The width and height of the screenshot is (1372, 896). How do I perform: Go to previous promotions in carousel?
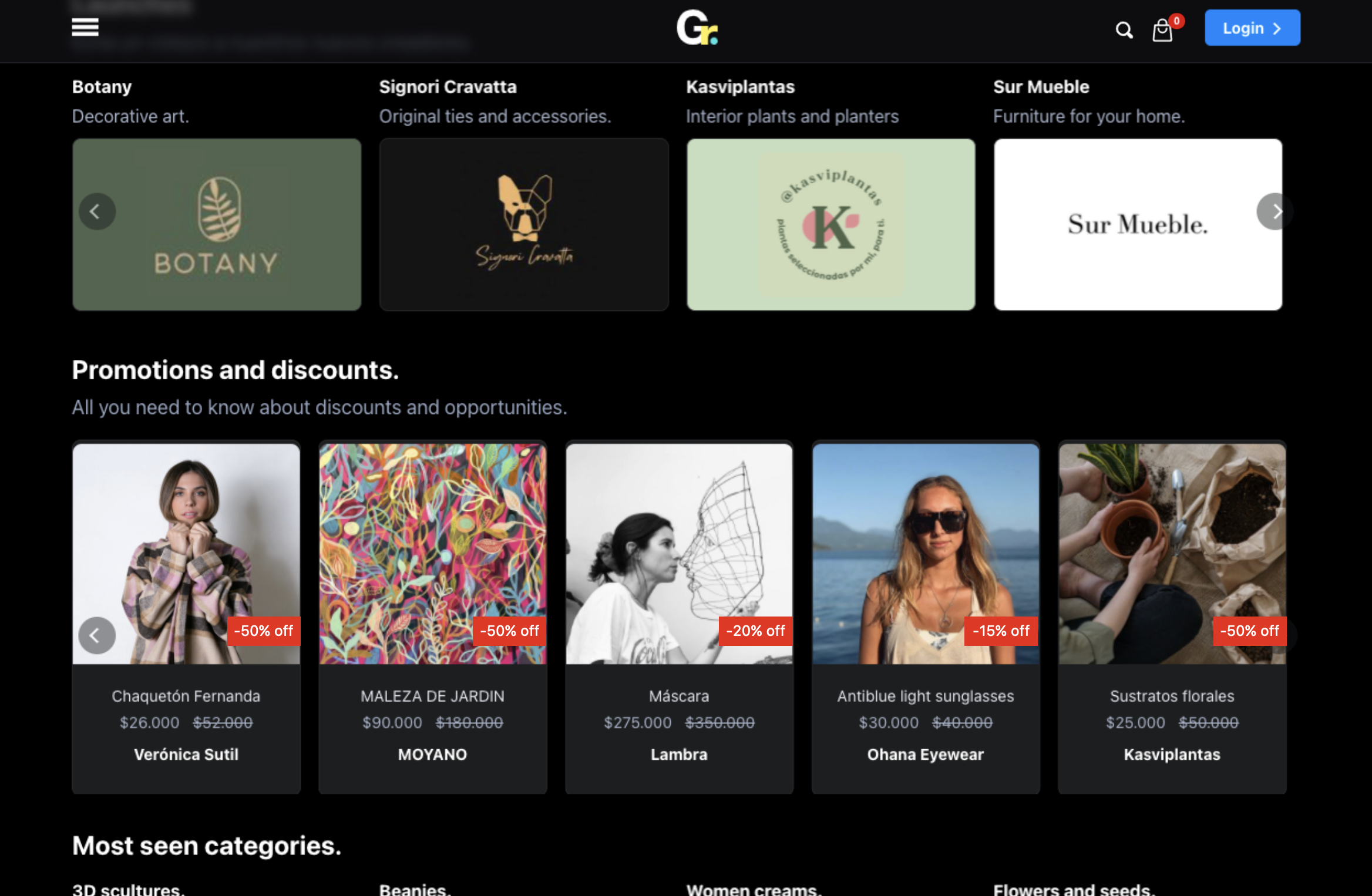tap(97, 635)
